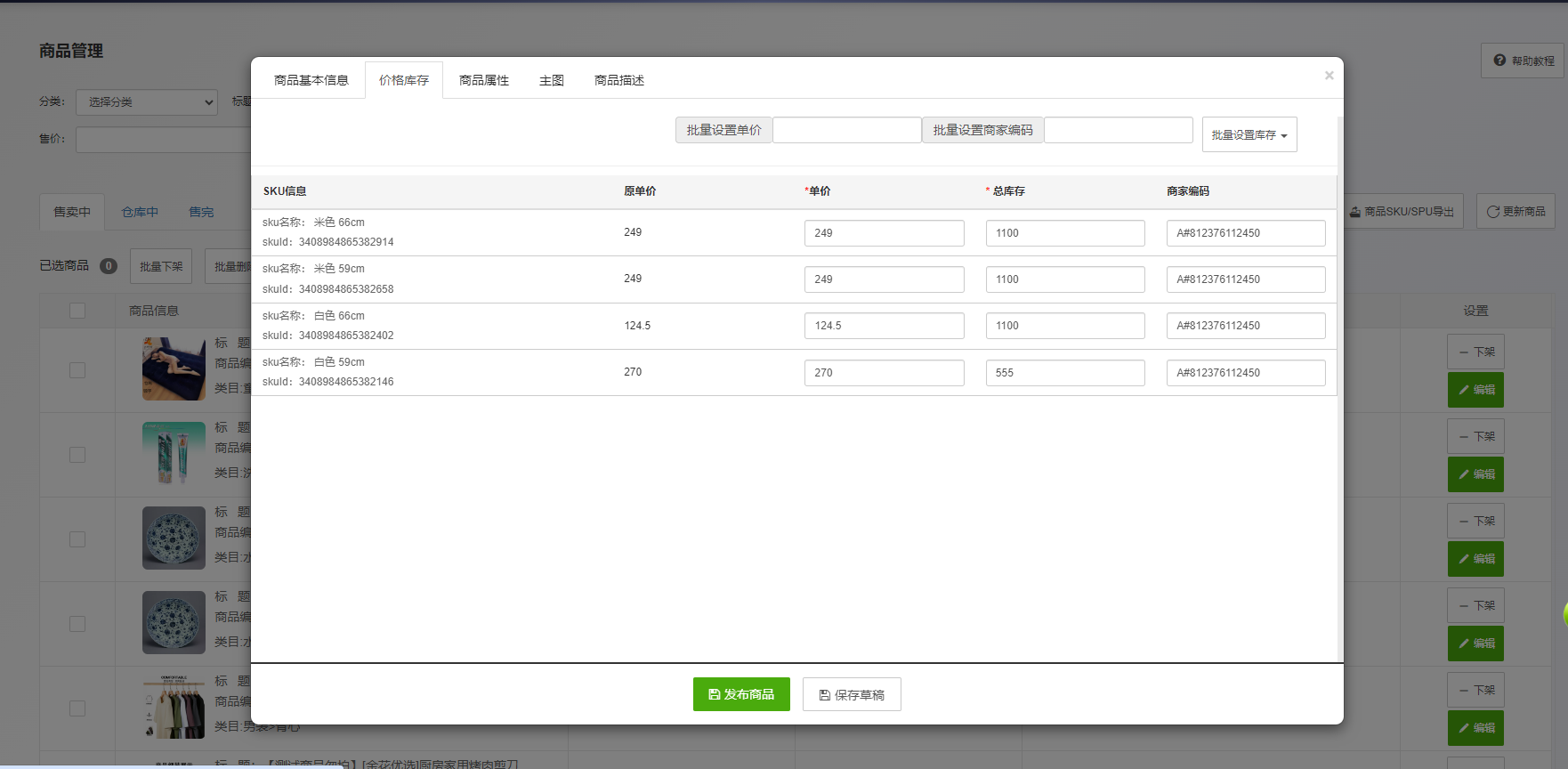
Task: Click the 批量设置商家编码 input field
Action: coord(1118,130)
